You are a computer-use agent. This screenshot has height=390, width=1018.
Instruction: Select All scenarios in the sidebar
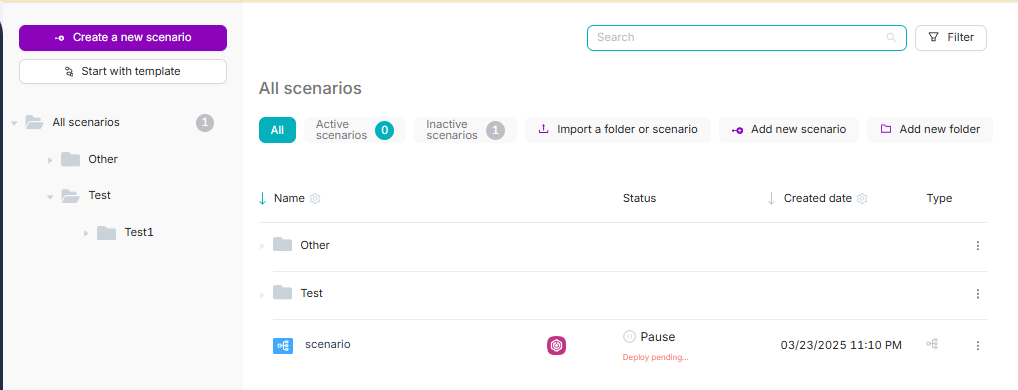[86, 122]
